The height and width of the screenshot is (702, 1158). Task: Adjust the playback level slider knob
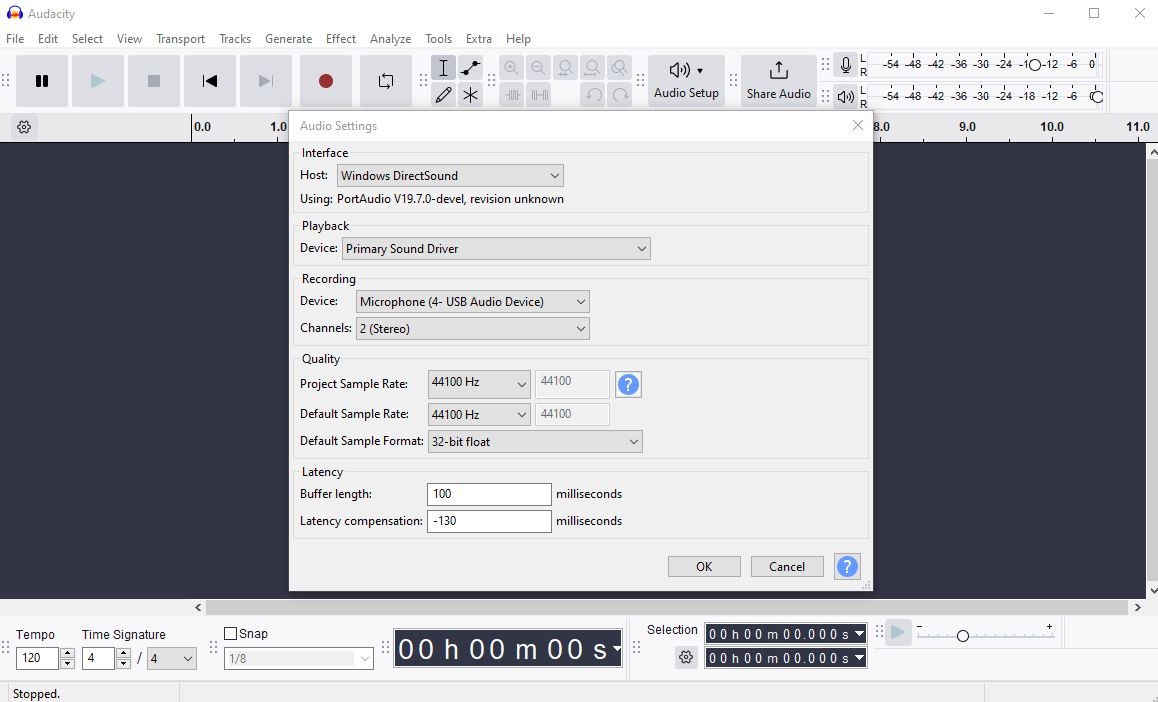tap(1097, 97)
